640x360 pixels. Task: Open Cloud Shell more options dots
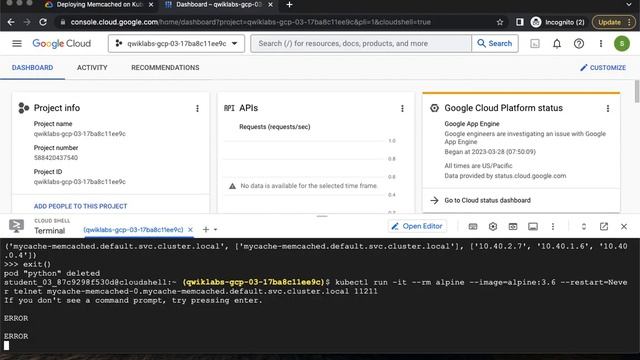click(553, 227)
